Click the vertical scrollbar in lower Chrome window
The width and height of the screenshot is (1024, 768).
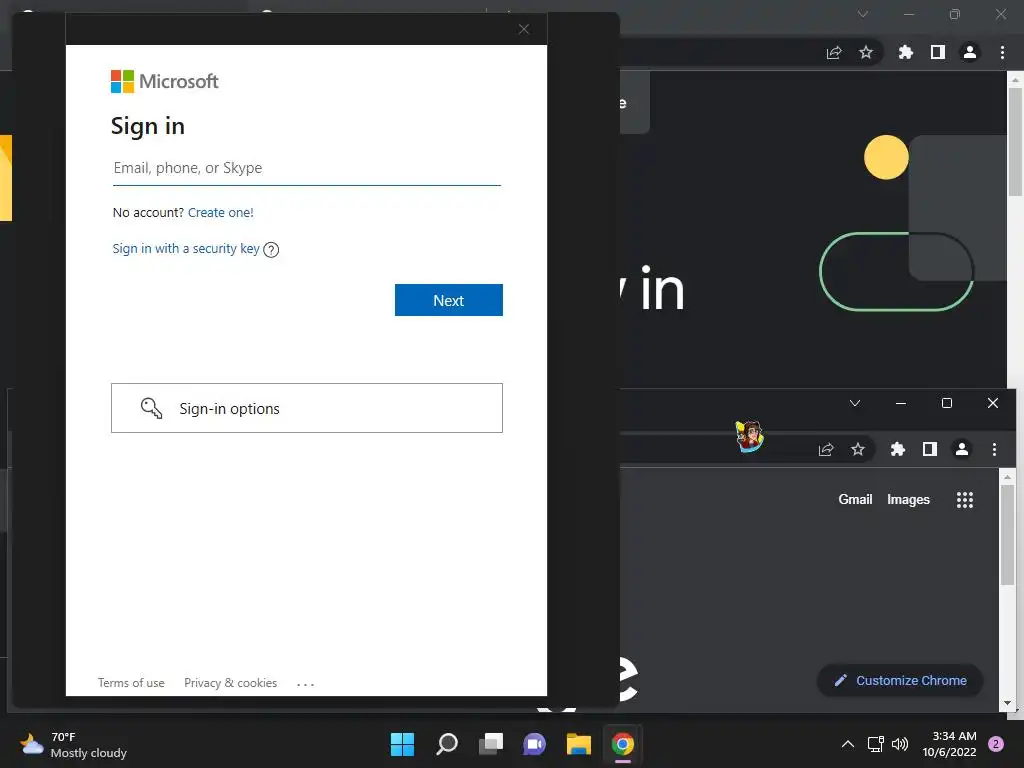[x=1008, y=536]
